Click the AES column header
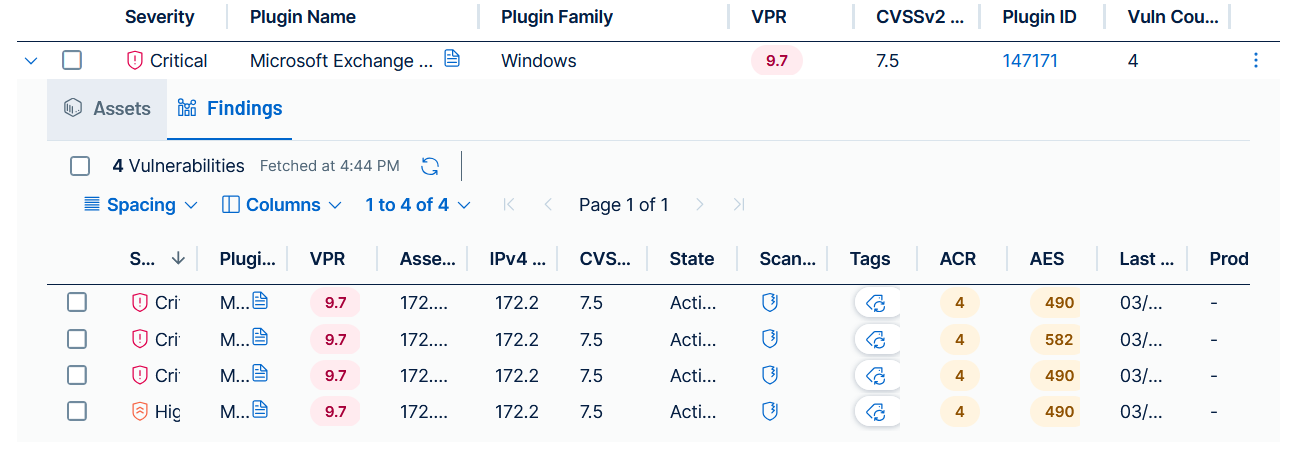 (1046, 259)
